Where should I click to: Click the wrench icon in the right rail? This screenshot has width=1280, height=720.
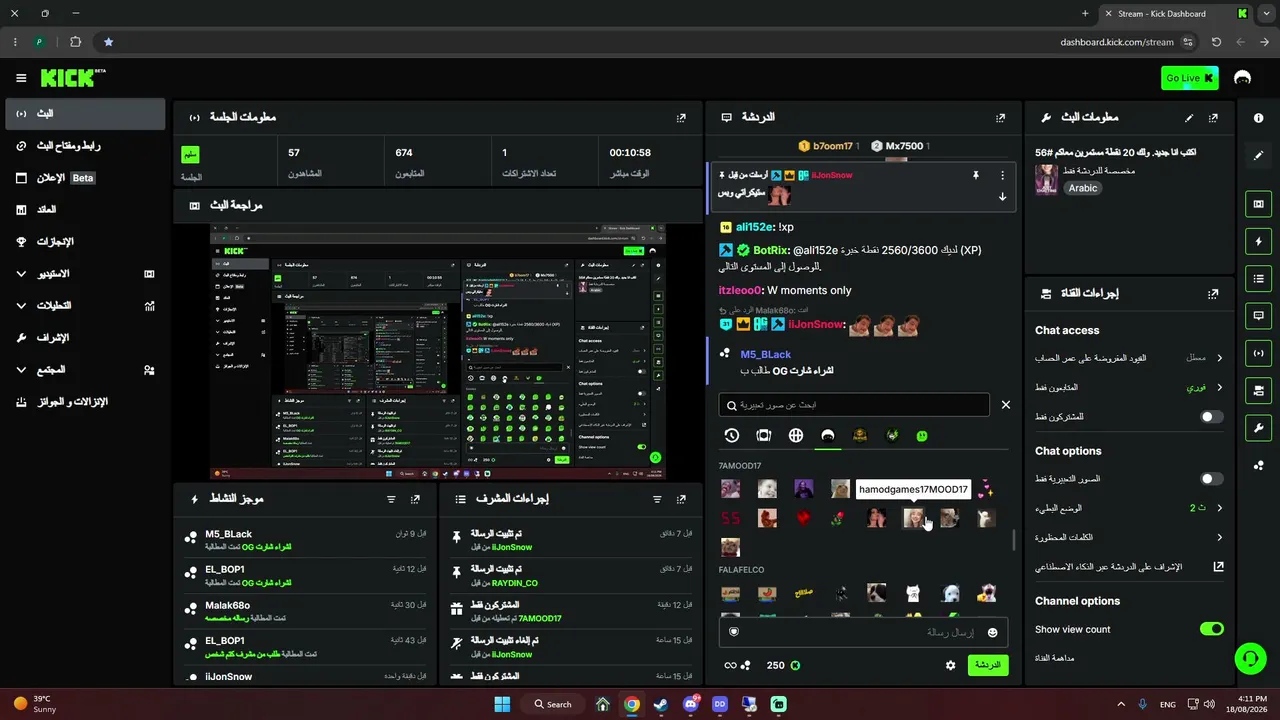coord(1258,428)
